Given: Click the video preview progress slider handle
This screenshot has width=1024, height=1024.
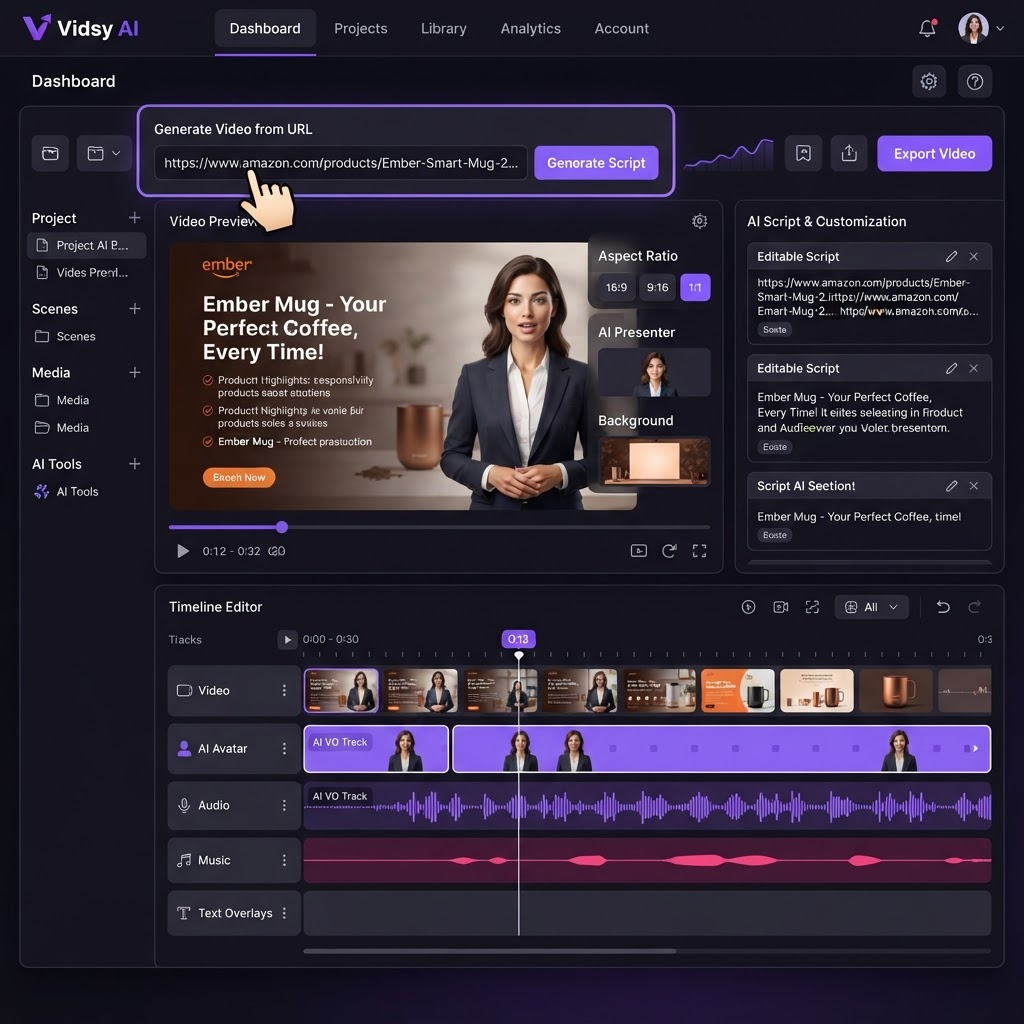Looking at the screenshot, I should 281,527.
